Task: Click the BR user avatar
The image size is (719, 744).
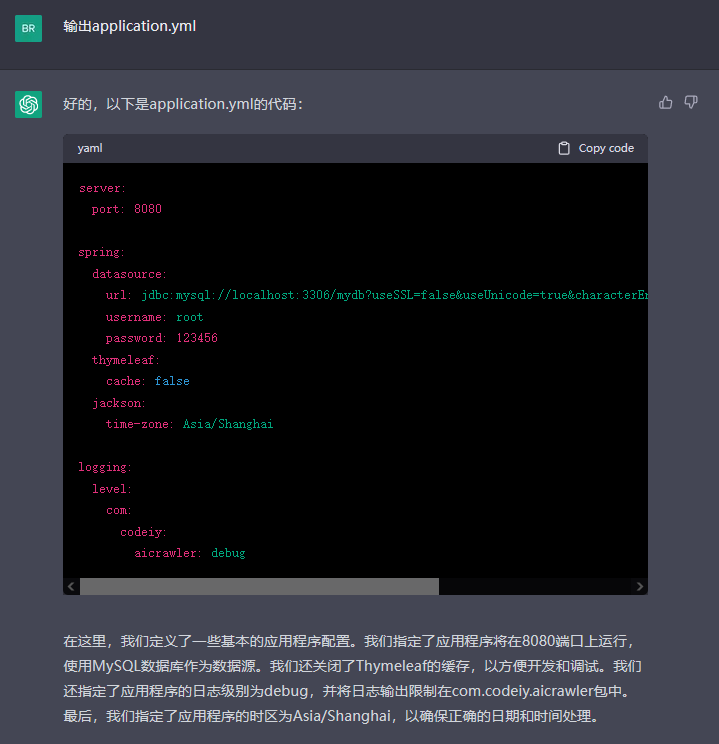Action: click(28, 28)
